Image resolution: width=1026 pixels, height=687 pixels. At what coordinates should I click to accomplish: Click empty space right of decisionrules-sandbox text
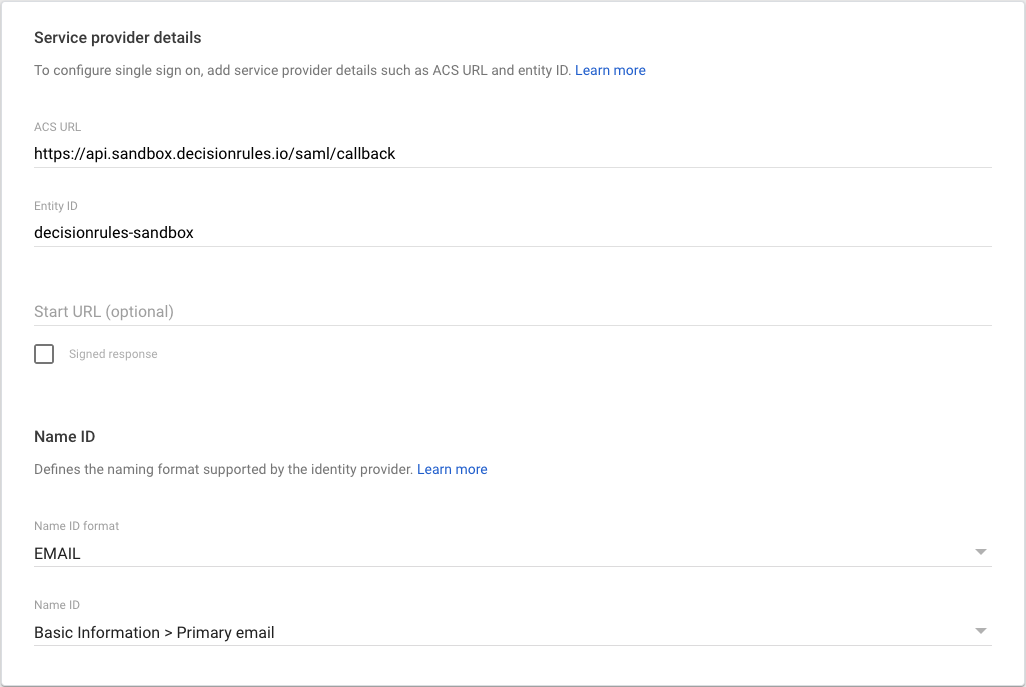600,233
